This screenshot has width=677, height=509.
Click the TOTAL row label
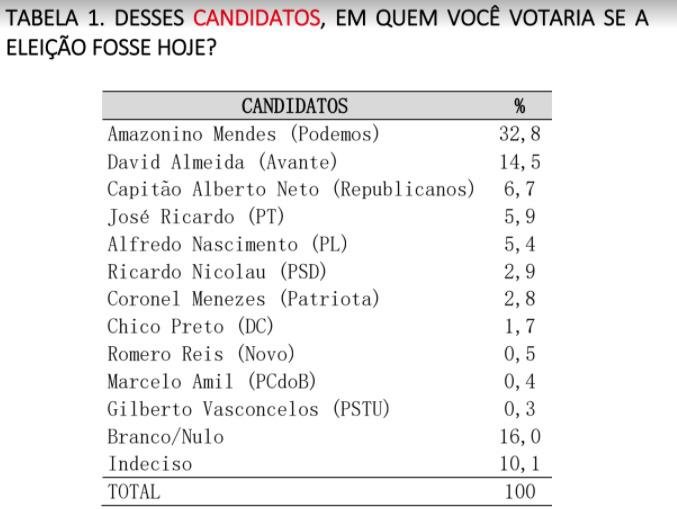click(133, 492)
